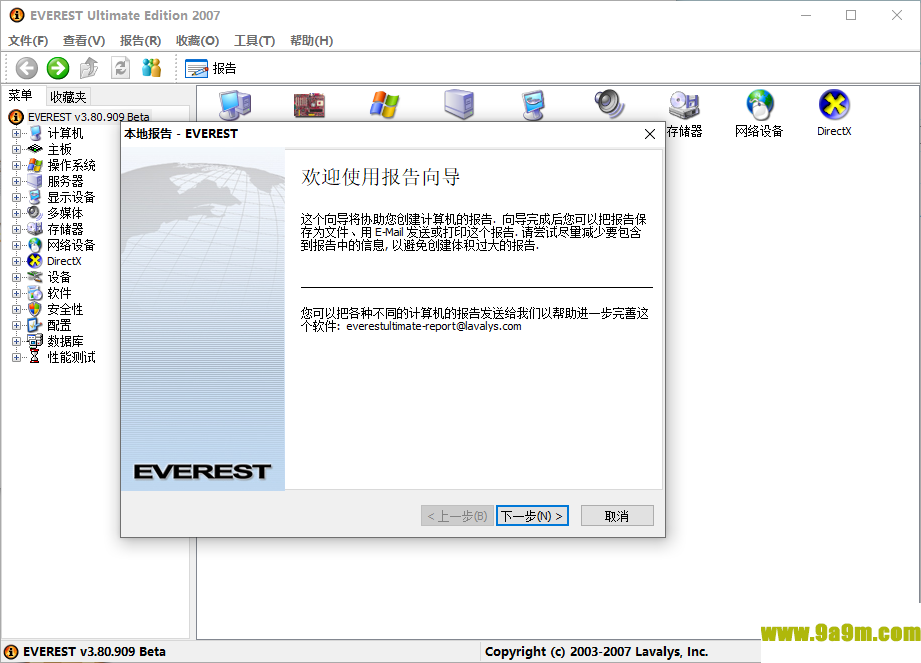Click 取消 to cancel the report wizard
The width and height of the screenshot is (921, 663).
617,516
